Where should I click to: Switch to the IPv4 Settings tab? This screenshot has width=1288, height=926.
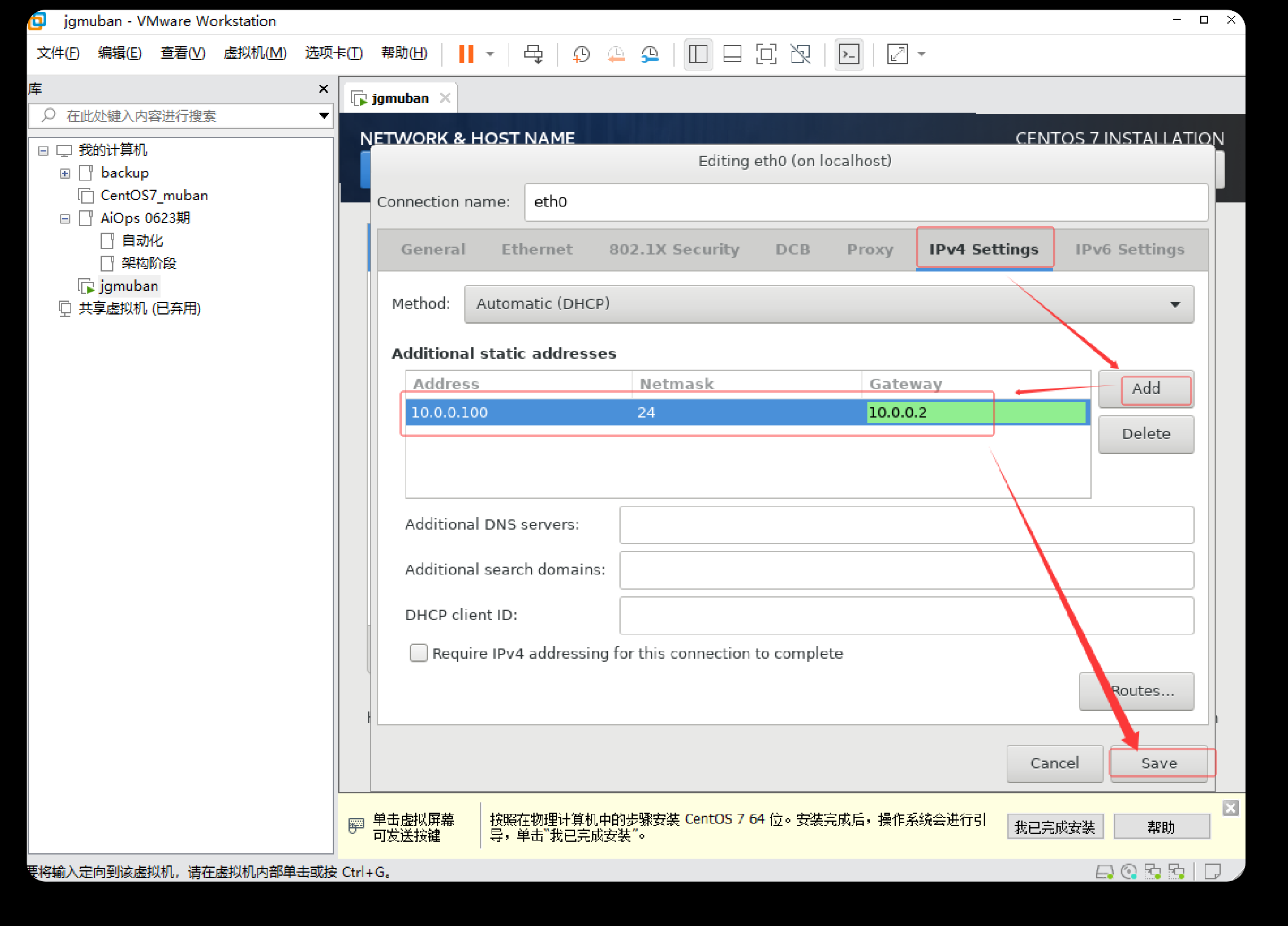tap(984, 249)
